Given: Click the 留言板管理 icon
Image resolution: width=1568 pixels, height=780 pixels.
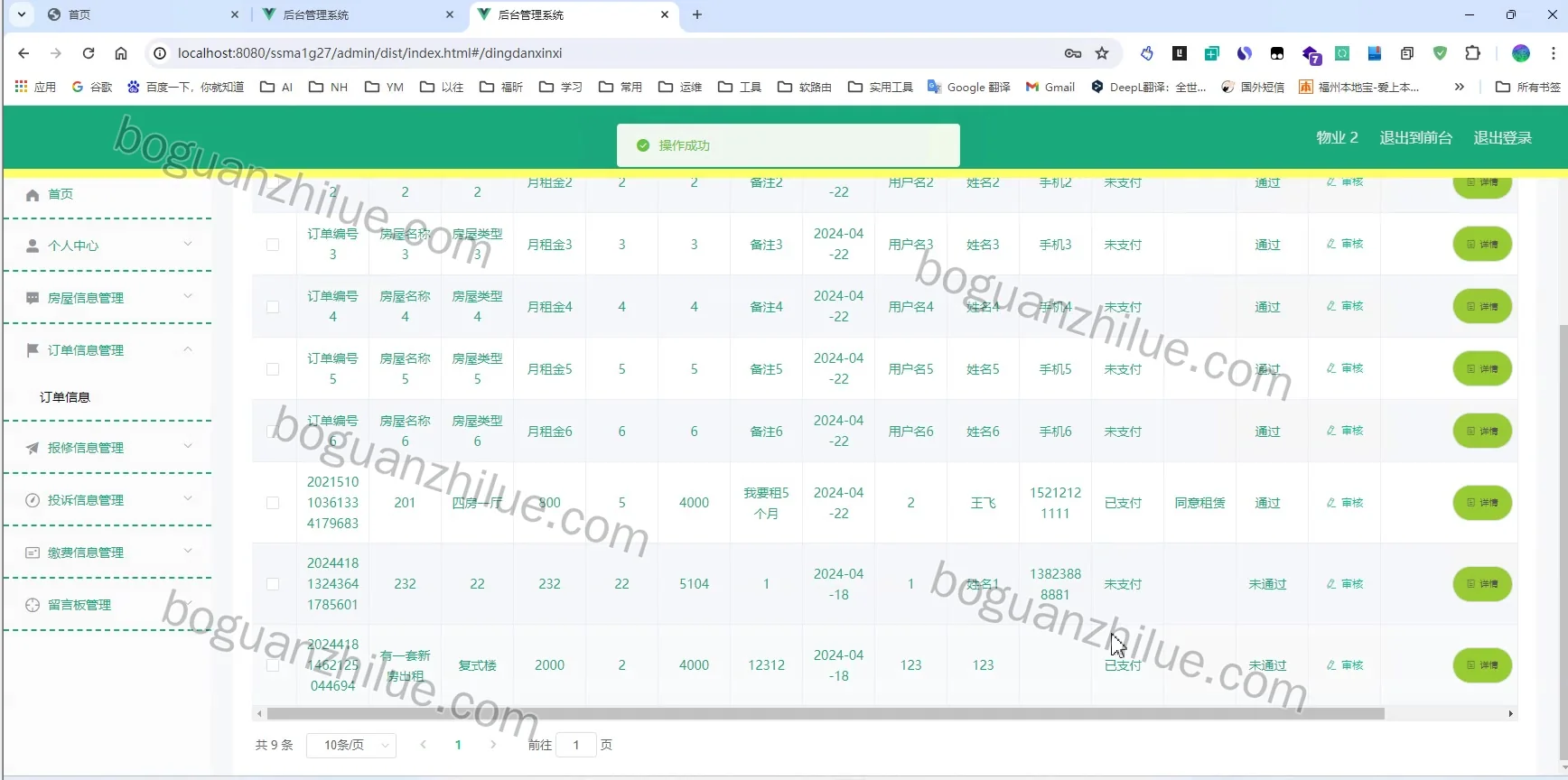Looking at the screenshot, I should click(33, 605).
